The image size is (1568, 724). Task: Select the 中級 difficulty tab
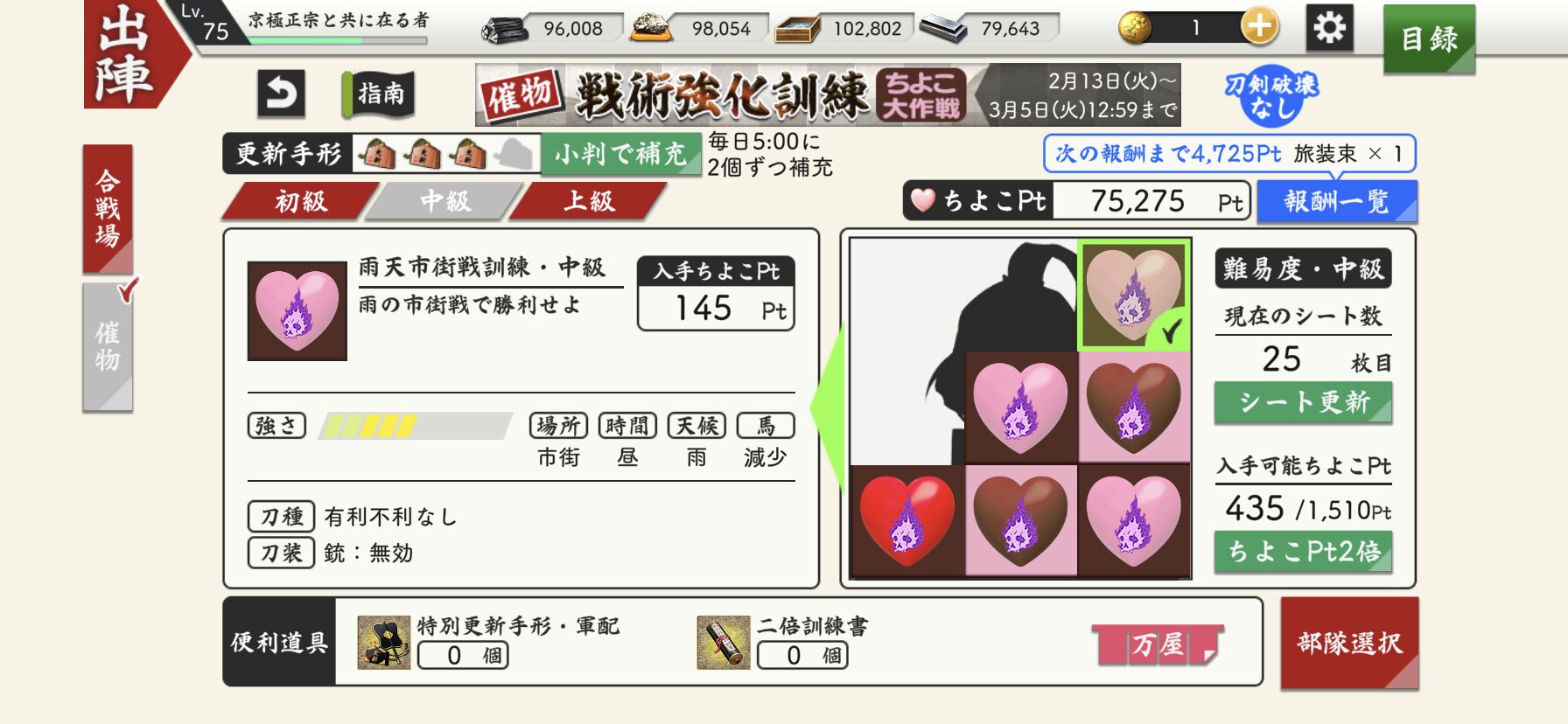[444, 201]
